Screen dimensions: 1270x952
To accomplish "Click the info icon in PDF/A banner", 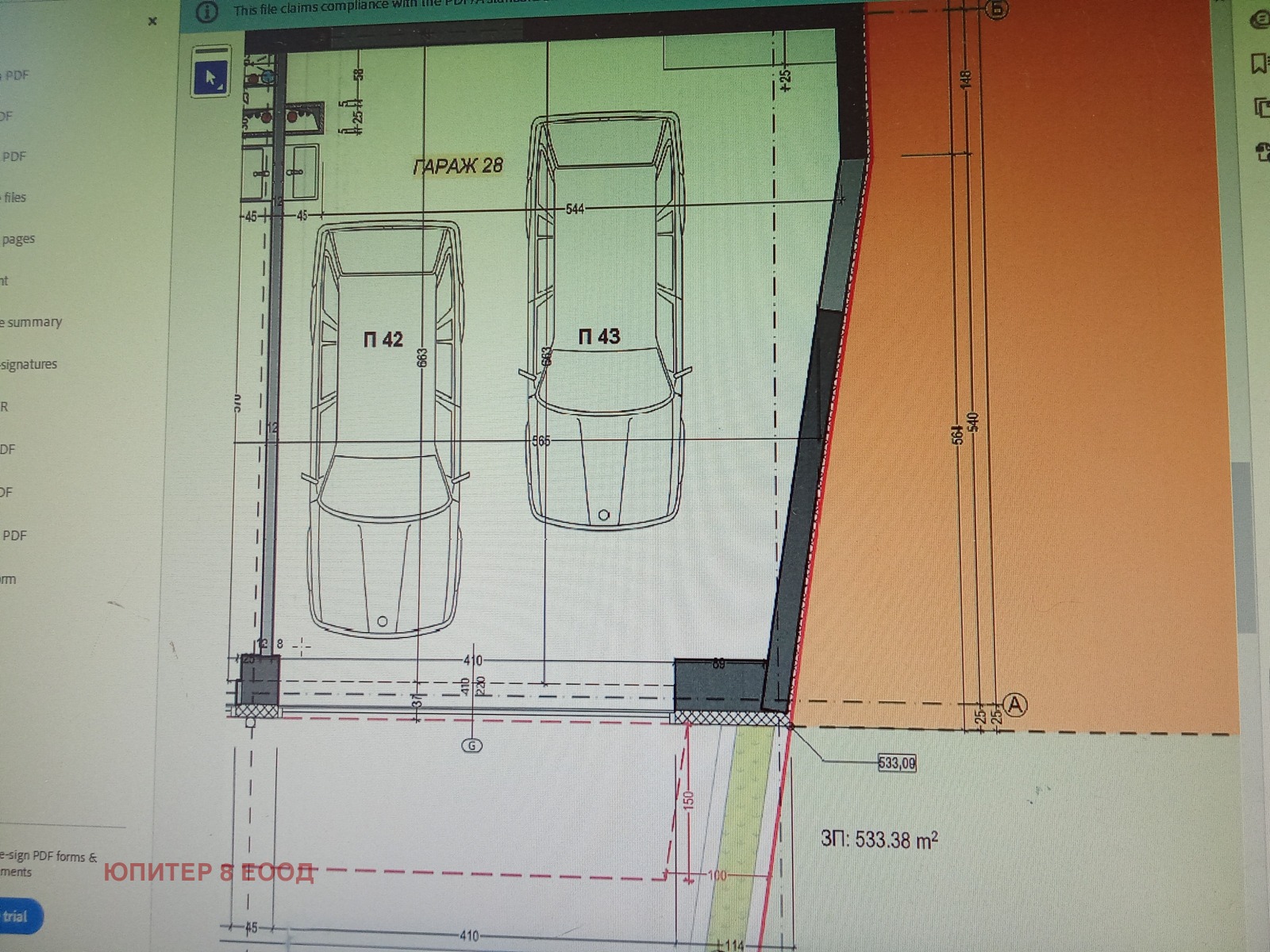I will click(206, 12).
